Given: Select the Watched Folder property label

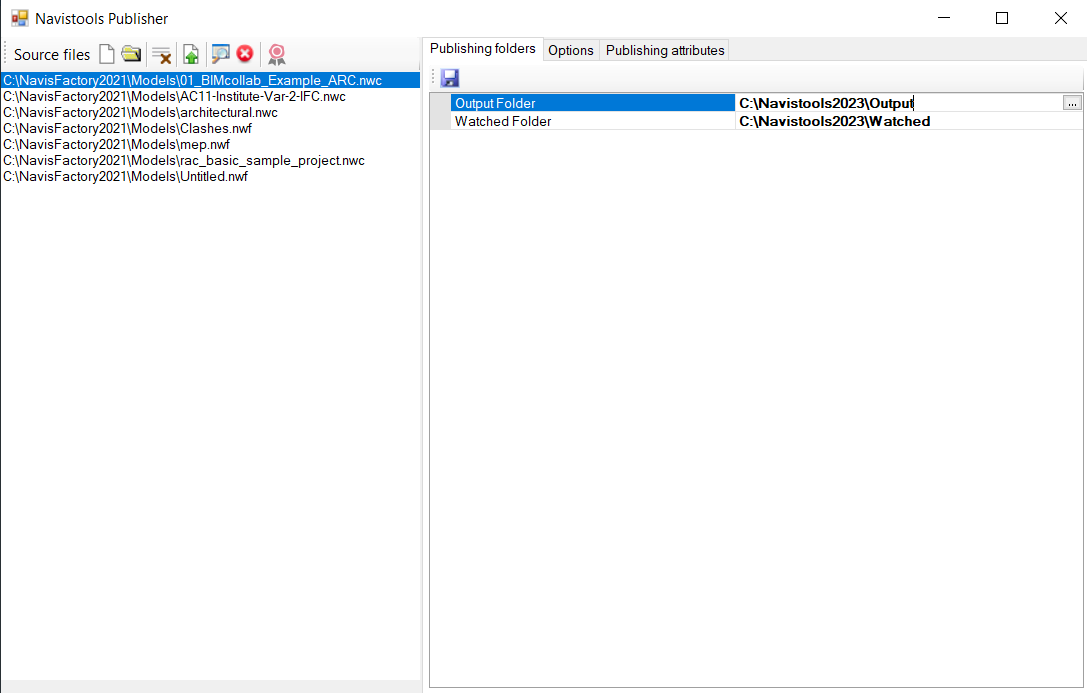Looking at the screenshot, I should click(x=593, y=121).
